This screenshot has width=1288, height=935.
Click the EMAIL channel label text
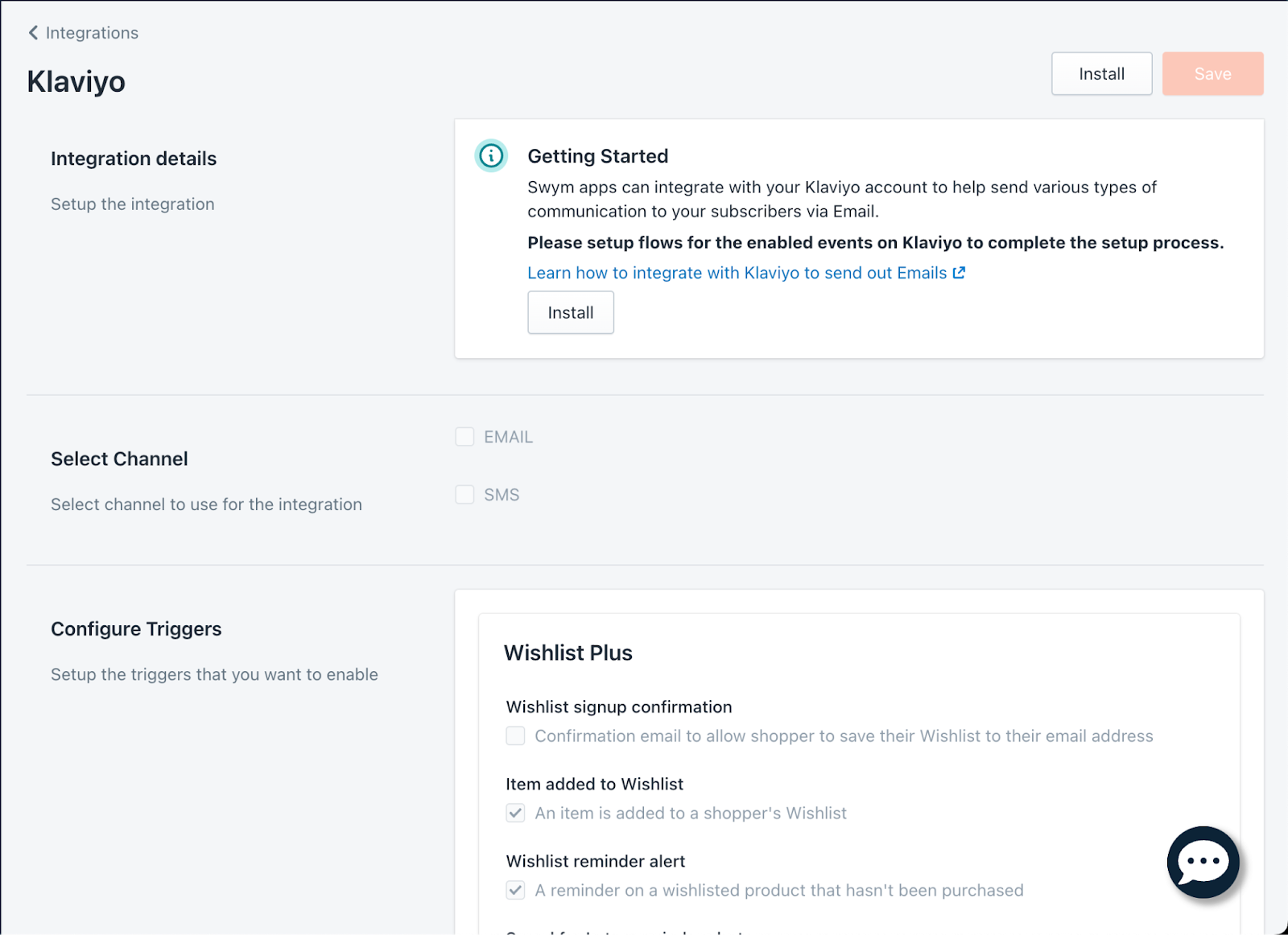[508, 437]
